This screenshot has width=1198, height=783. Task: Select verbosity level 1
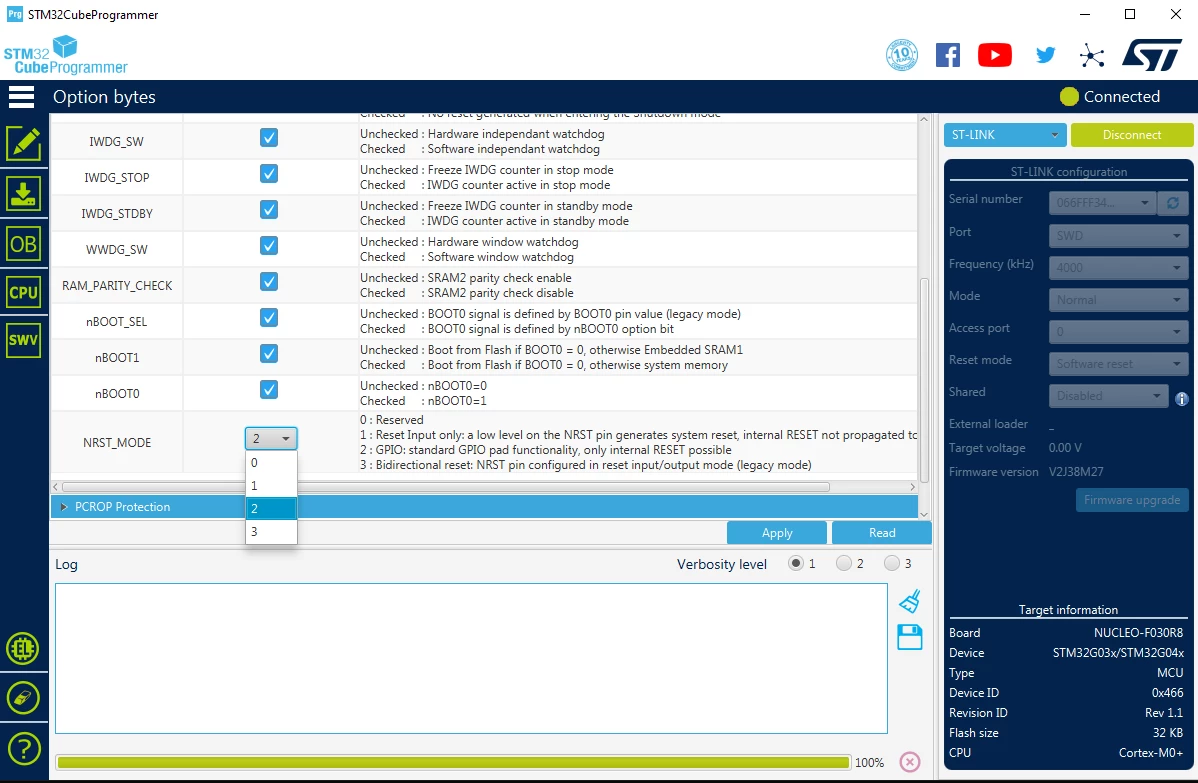pos(796,563)
